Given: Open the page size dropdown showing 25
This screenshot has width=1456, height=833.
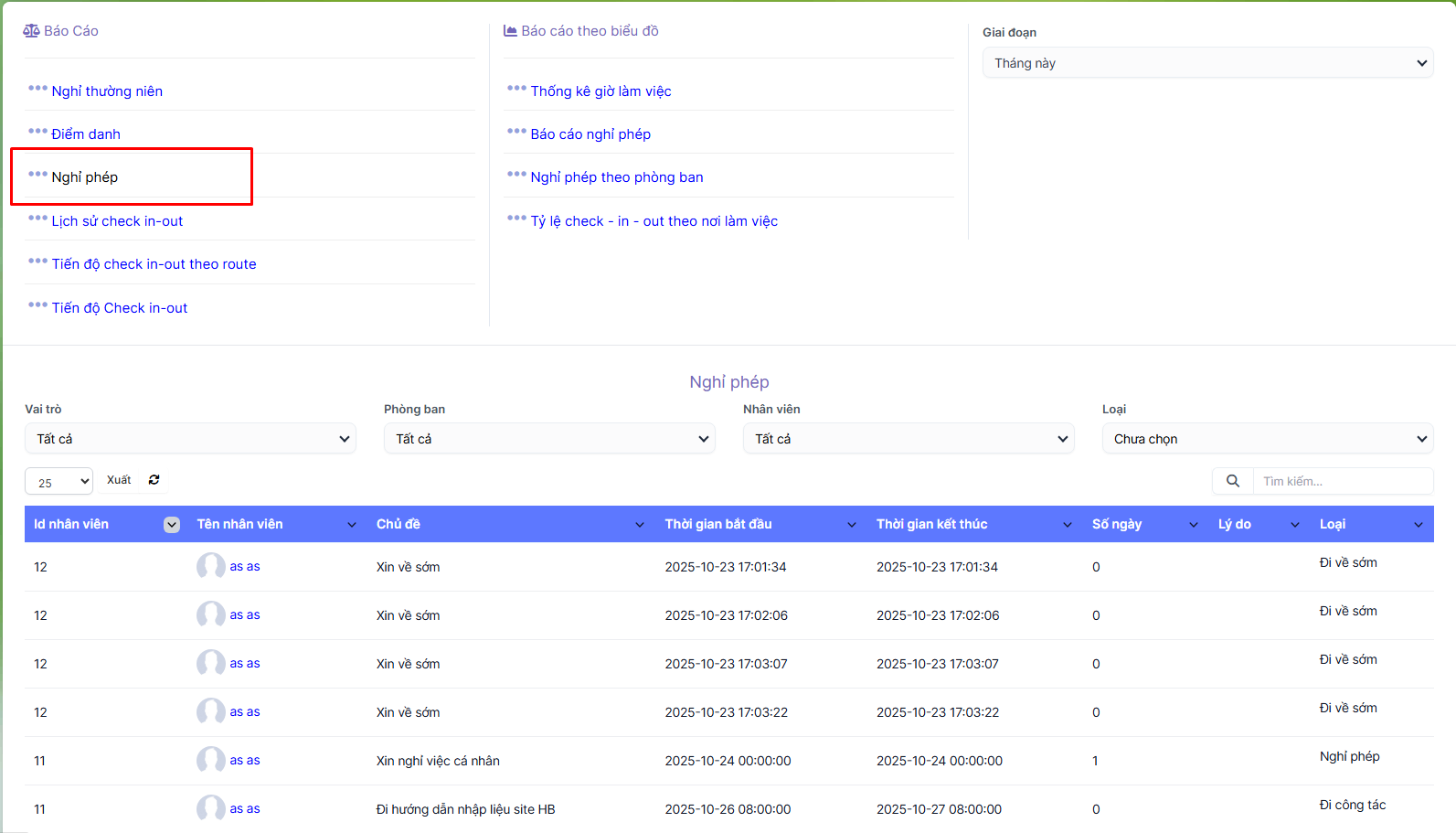Looking at the screenshot, I should [x=58, y=482].
